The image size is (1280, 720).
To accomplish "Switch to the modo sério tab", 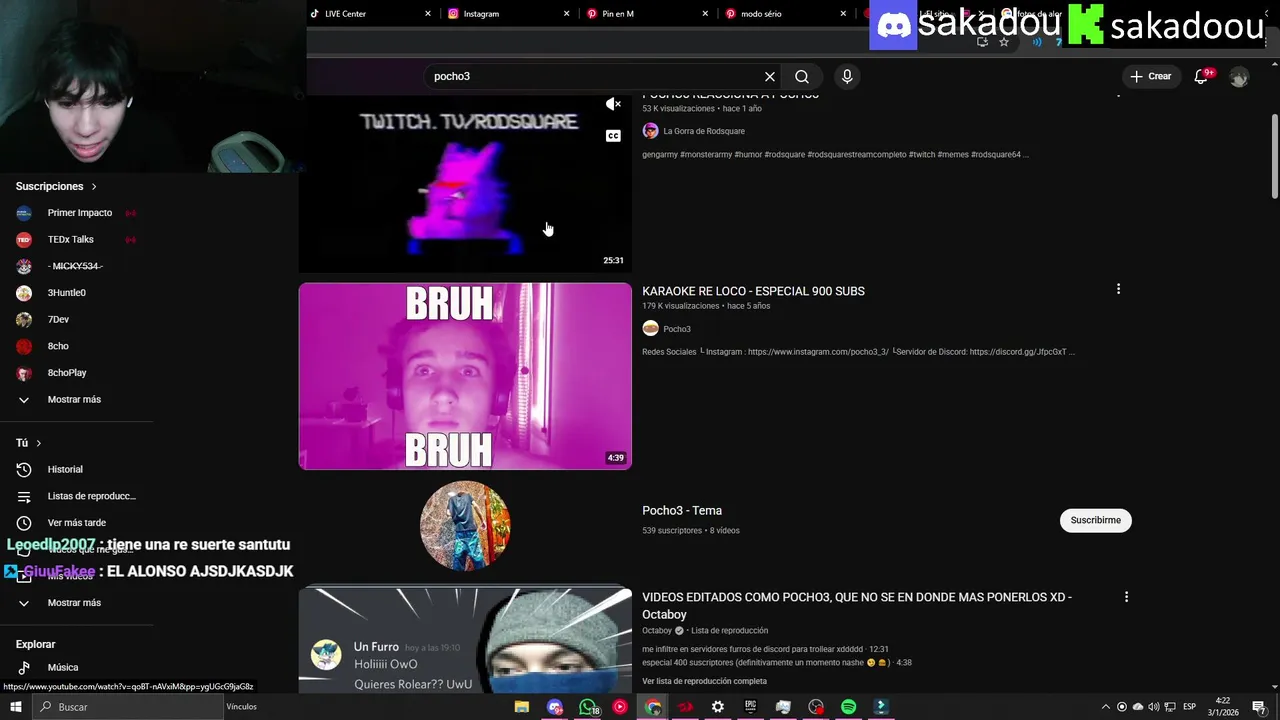I will tap(761, 14).
